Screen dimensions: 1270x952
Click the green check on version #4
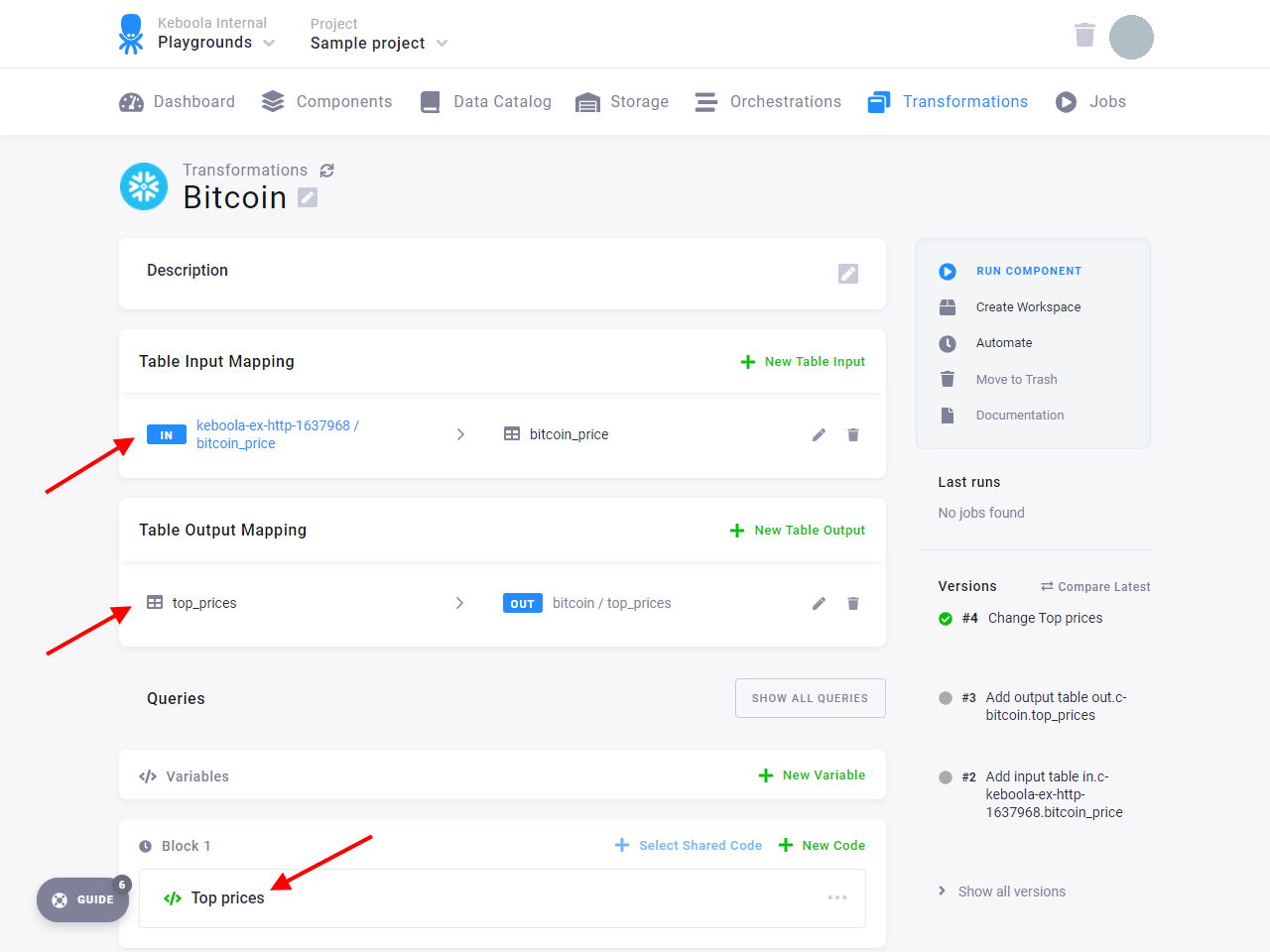[x=946, y=619]
